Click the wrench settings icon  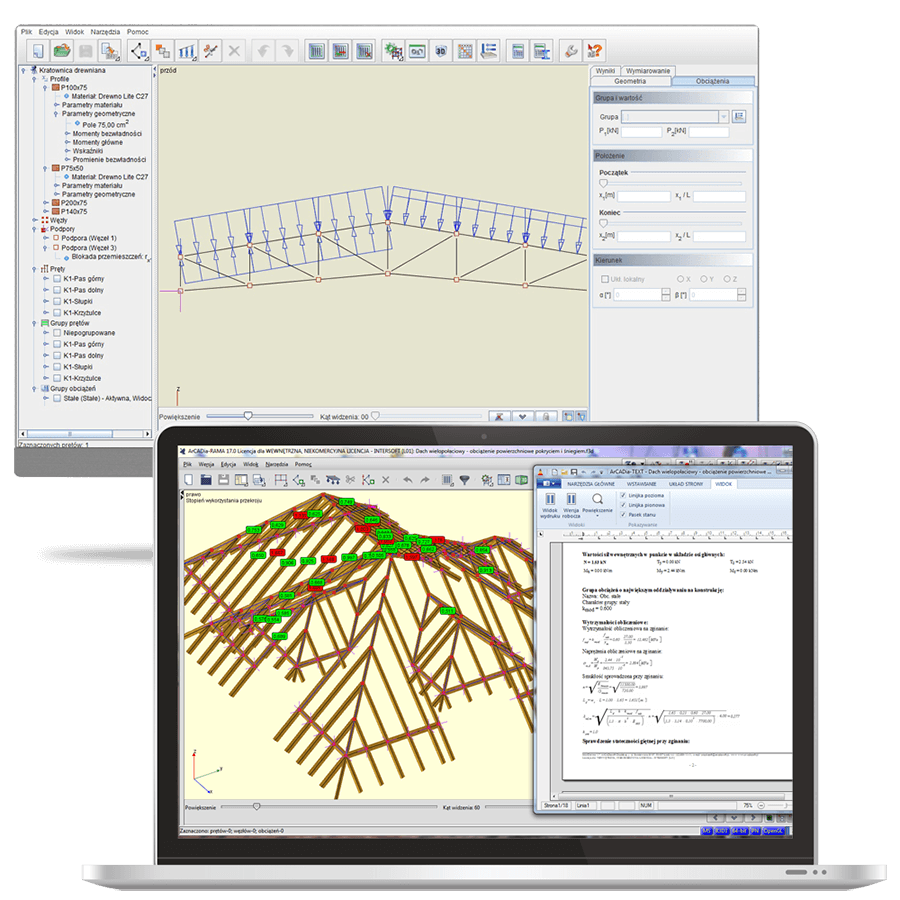tap(571, 51)
